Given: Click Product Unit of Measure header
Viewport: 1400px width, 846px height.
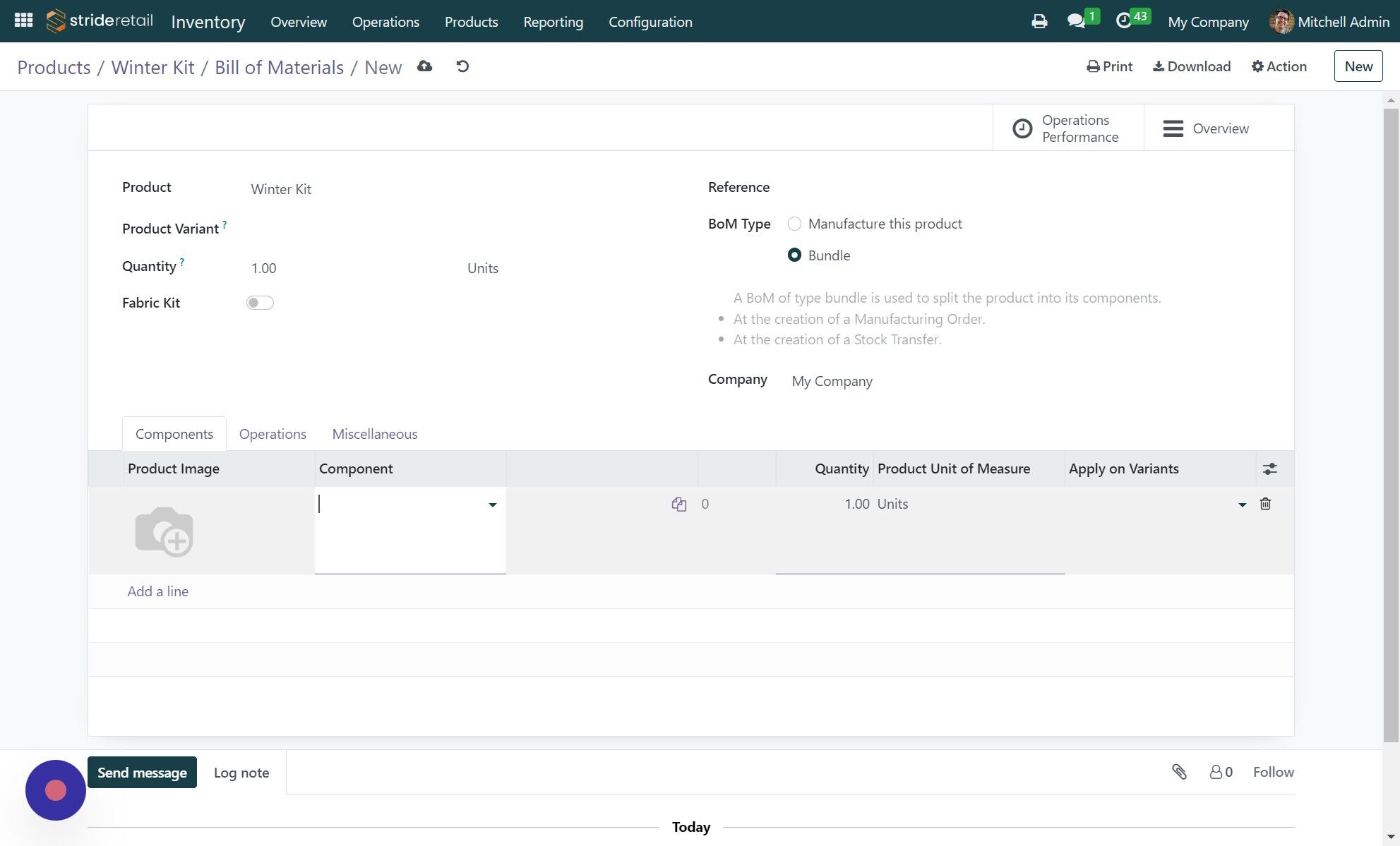Looking at the screenshot, I should (x=969, y=469).
